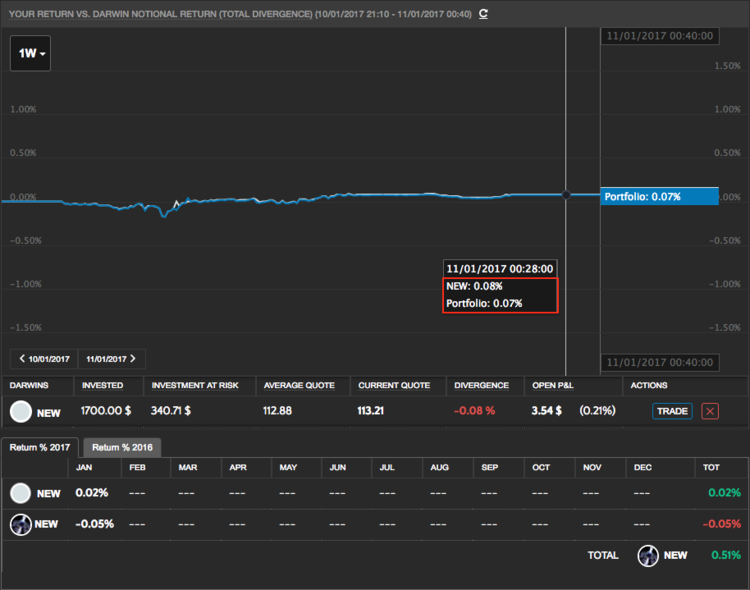Go to next date 11/01/2017
This screenshot has width=750, height=590.
pyautogui.click(x=111, y=359)
